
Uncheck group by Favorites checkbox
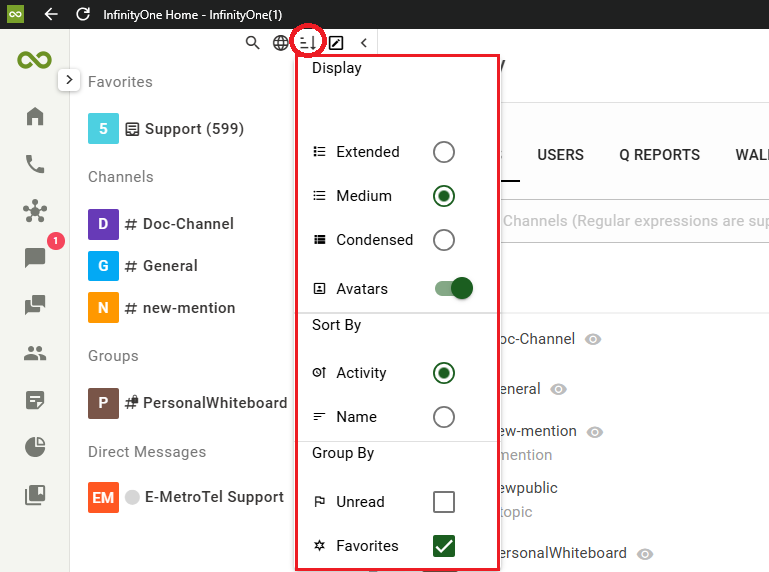[x=444, y=546]
